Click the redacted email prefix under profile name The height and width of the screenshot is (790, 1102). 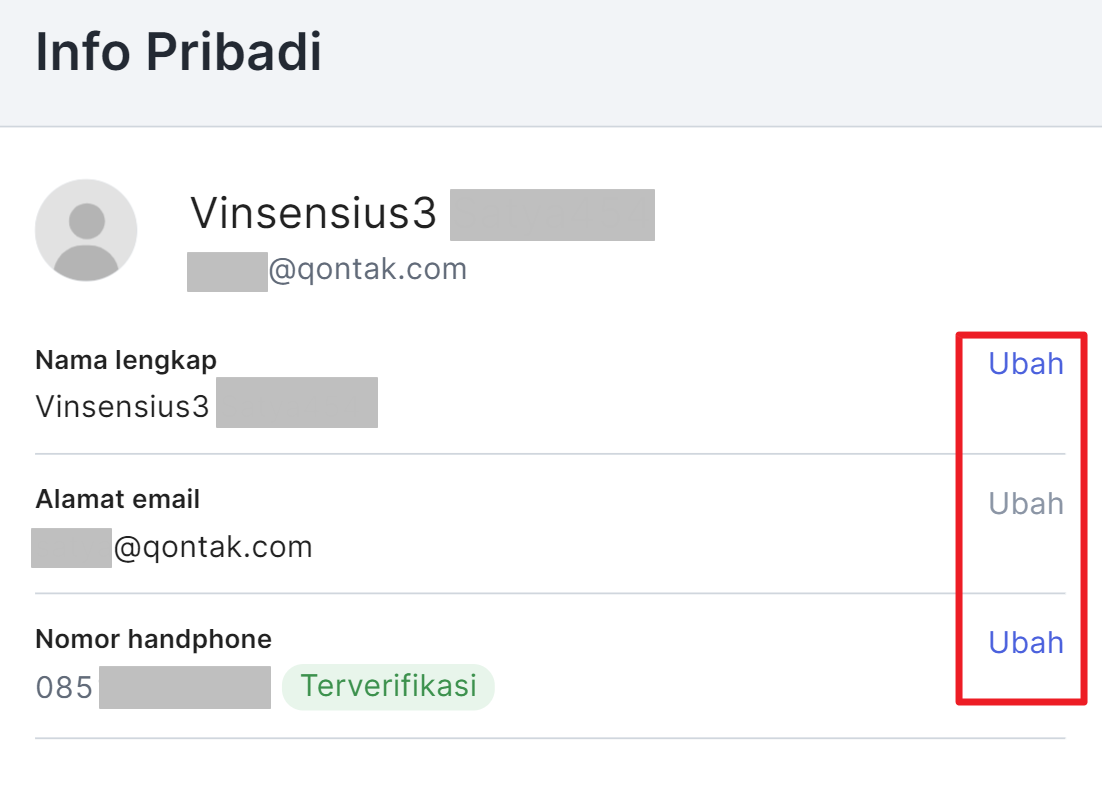coord(227,271)
